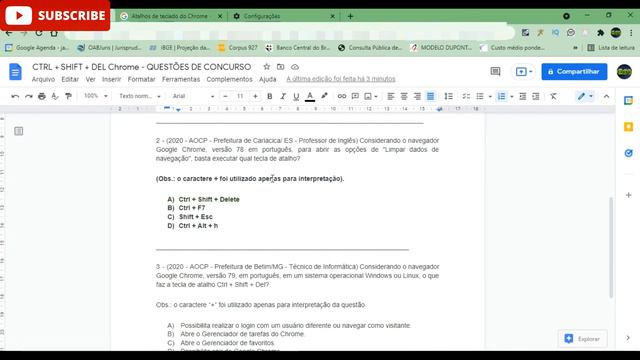Screen dimensions: 640x360
Task: Justify text alignment
Action: click(x=430, y=96)
